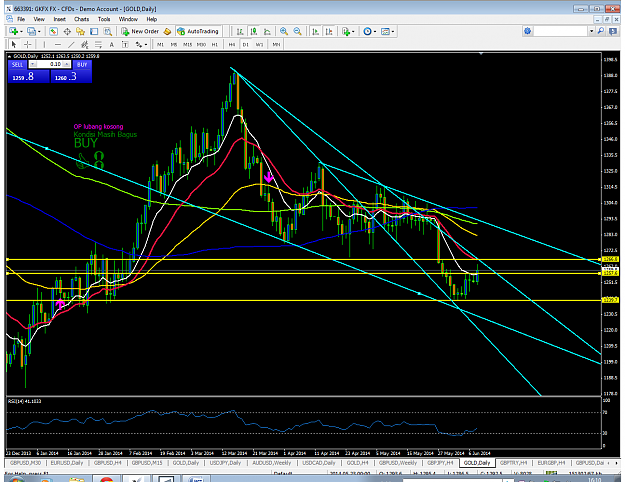Expand the Periodicity dropdown arrow
The width and height of the screenshot is (625, 482).
pos(375,31)
